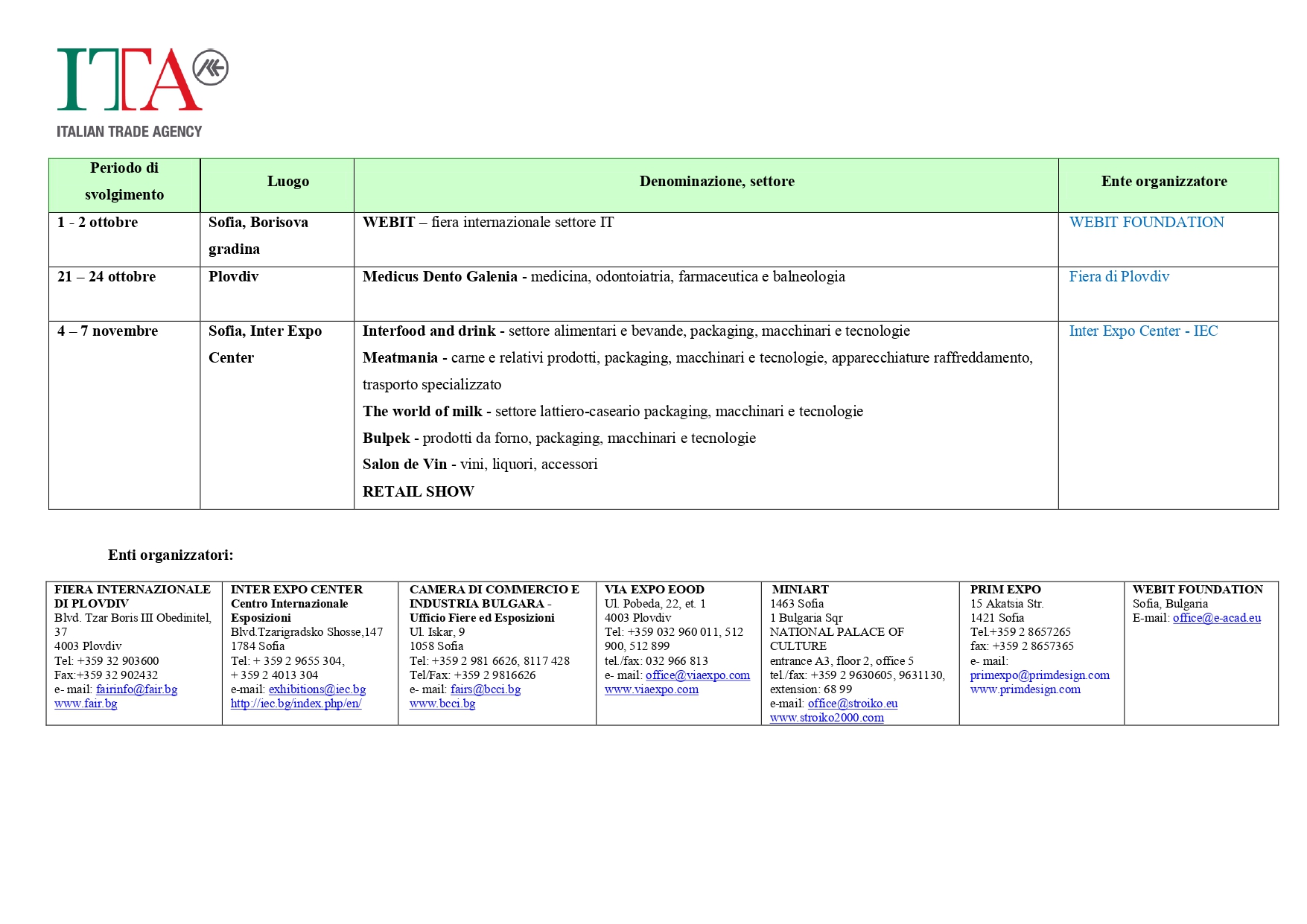Click the 'MINIART' heading
The image size is (1307, 924).
801,590
